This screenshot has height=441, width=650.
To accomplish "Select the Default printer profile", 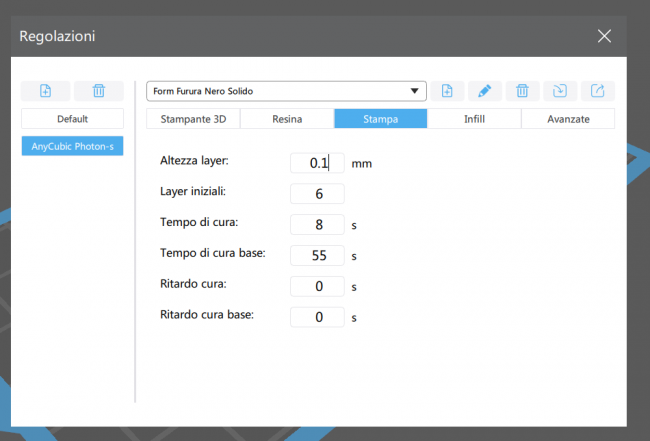I will [72, 118].
